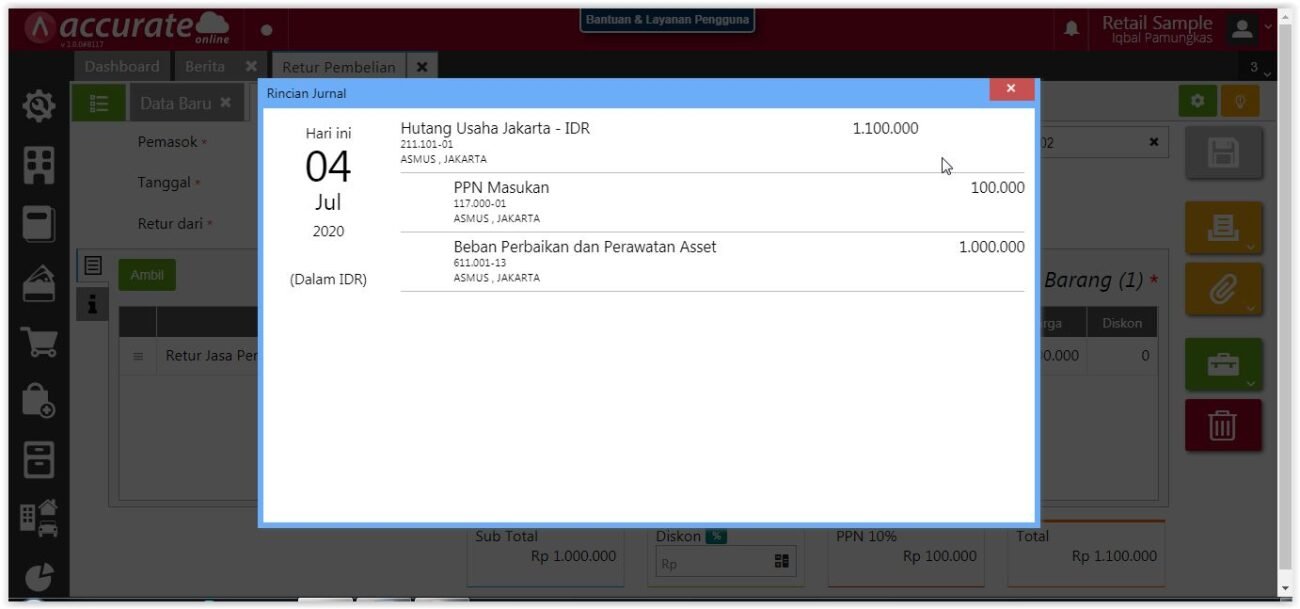Viewport: 1300px width, 609px height.
Task: Click the red trash delete button
Action: [x=1223, y=426]
